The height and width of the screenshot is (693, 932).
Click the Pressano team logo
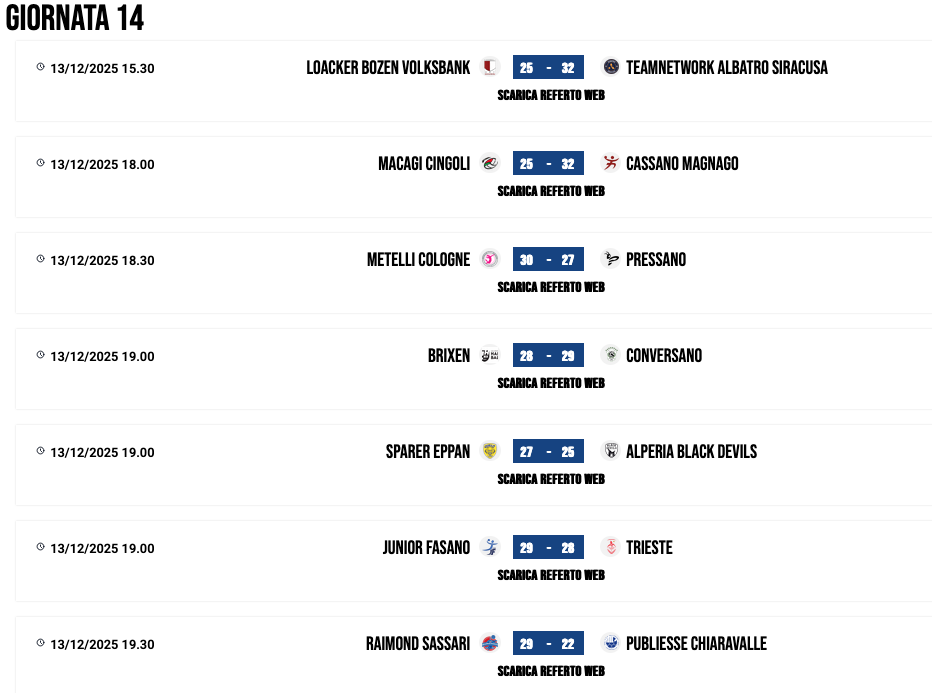click(610, 259)
